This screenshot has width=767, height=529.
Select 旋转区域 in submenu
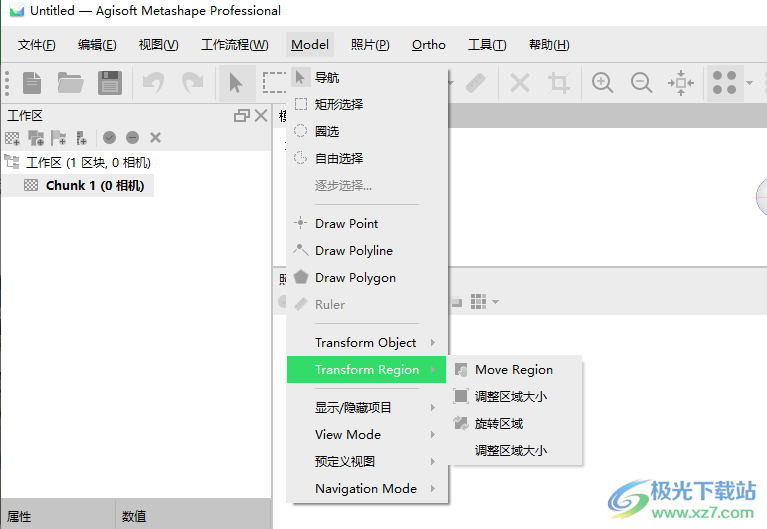click(516, 423)
